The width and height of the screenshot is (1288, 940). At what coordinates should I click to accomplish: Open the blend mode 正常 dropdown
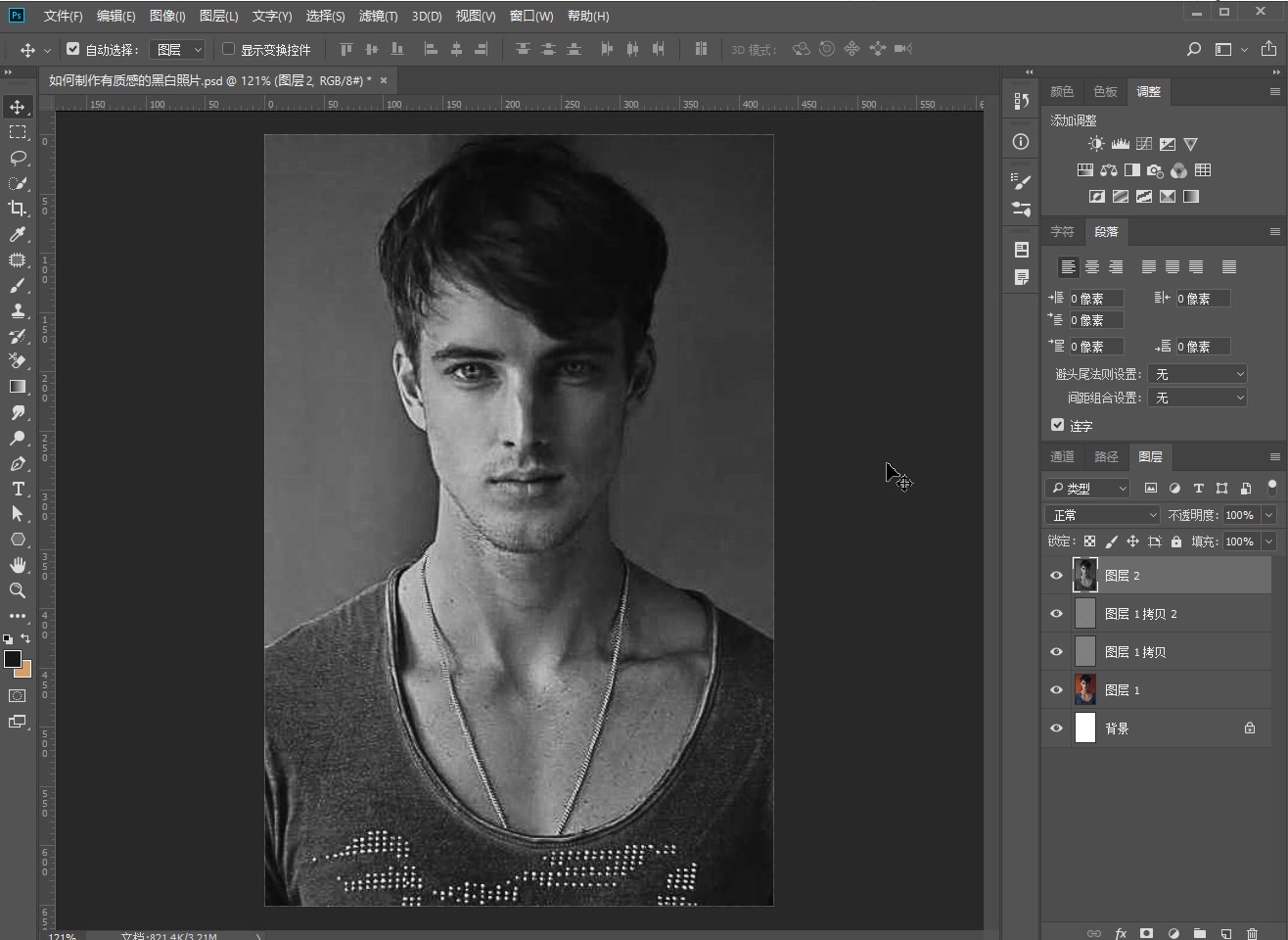coord(1102,515)
